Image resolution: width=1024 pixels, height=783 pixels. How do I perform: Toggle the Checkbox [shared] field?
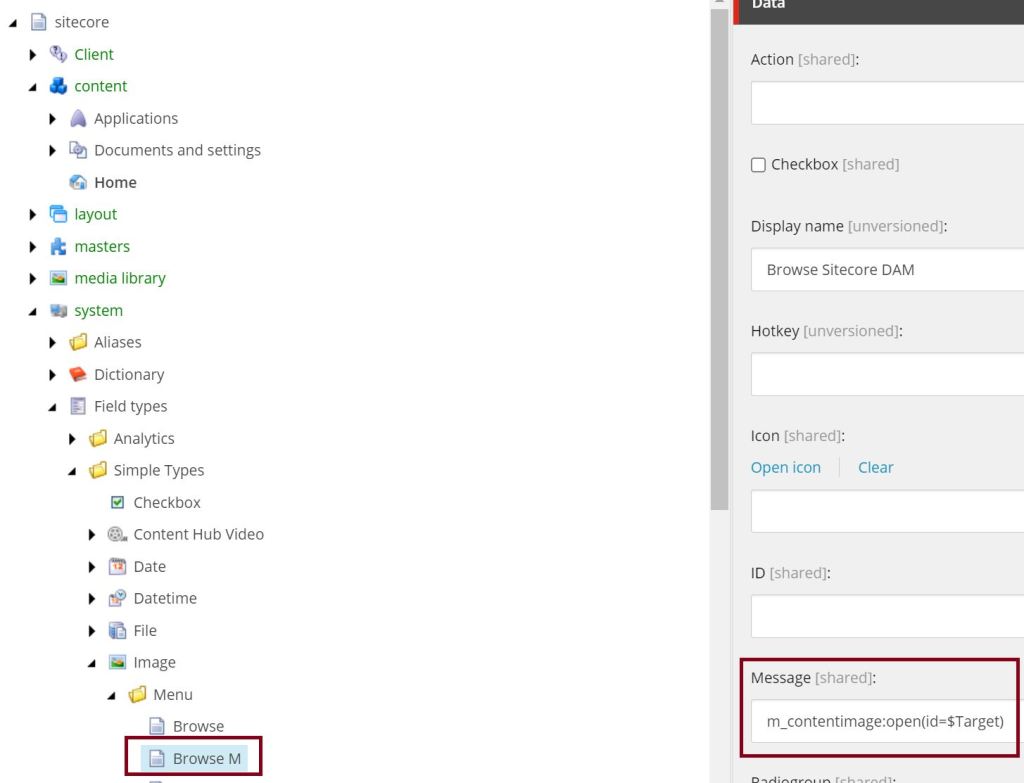[758, 165]
